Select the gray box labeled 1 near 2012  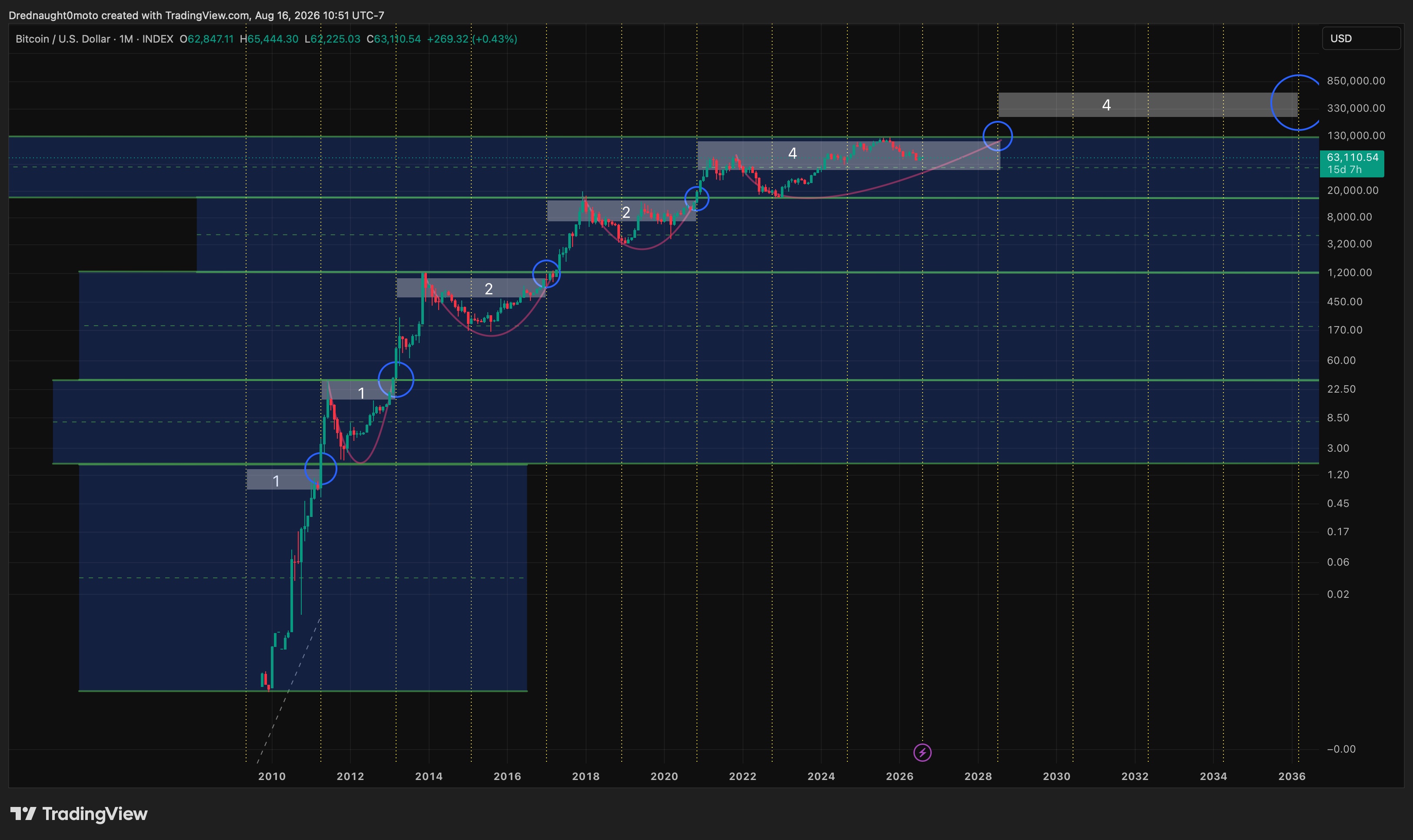pyautogui.click(x=358, y=390)
